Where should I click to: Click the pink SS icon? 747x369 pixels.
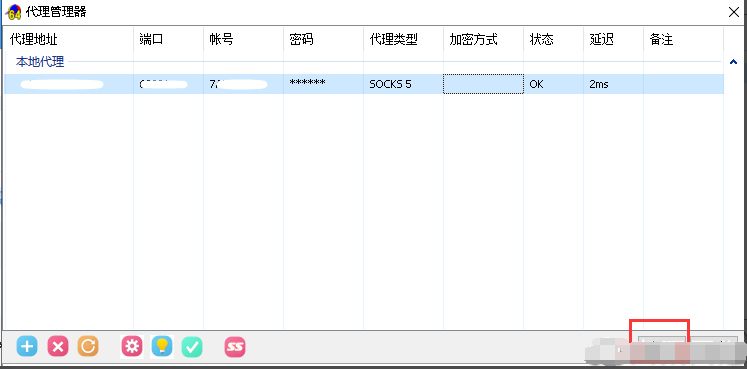click(235, 347)
